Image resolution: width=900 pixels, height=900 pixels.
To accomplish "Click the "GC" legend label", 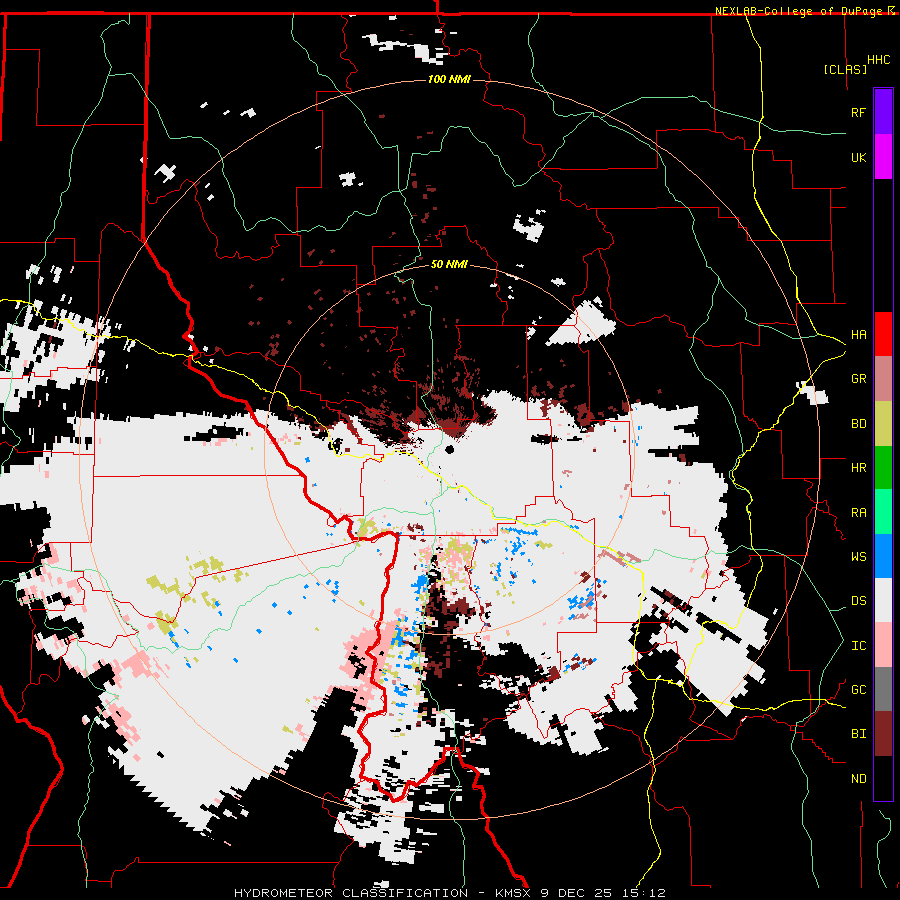I will pyautogui.click(x=858, y=690).
